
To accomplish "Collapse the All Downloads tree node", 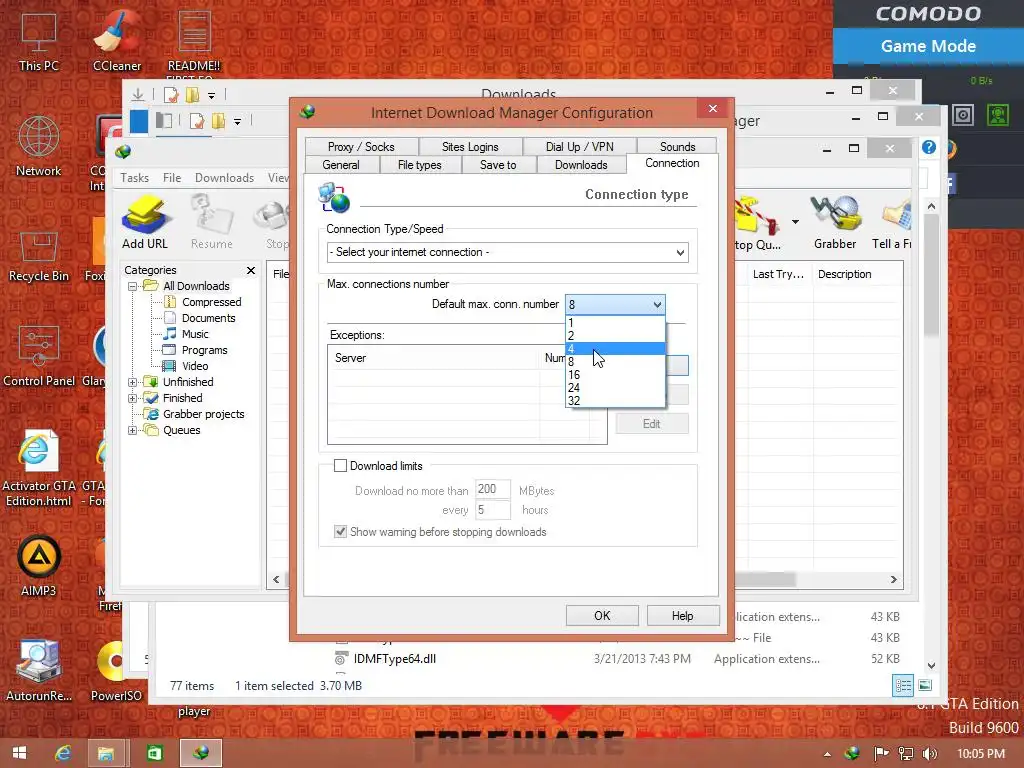I will 132,286.
